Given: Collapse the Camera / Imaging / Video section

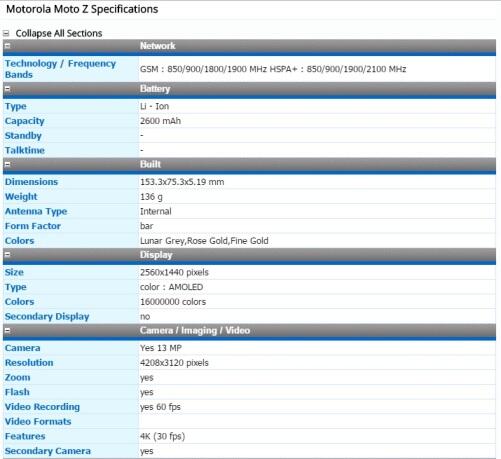Looking at the screenshot, I should (x=7, y=330).
